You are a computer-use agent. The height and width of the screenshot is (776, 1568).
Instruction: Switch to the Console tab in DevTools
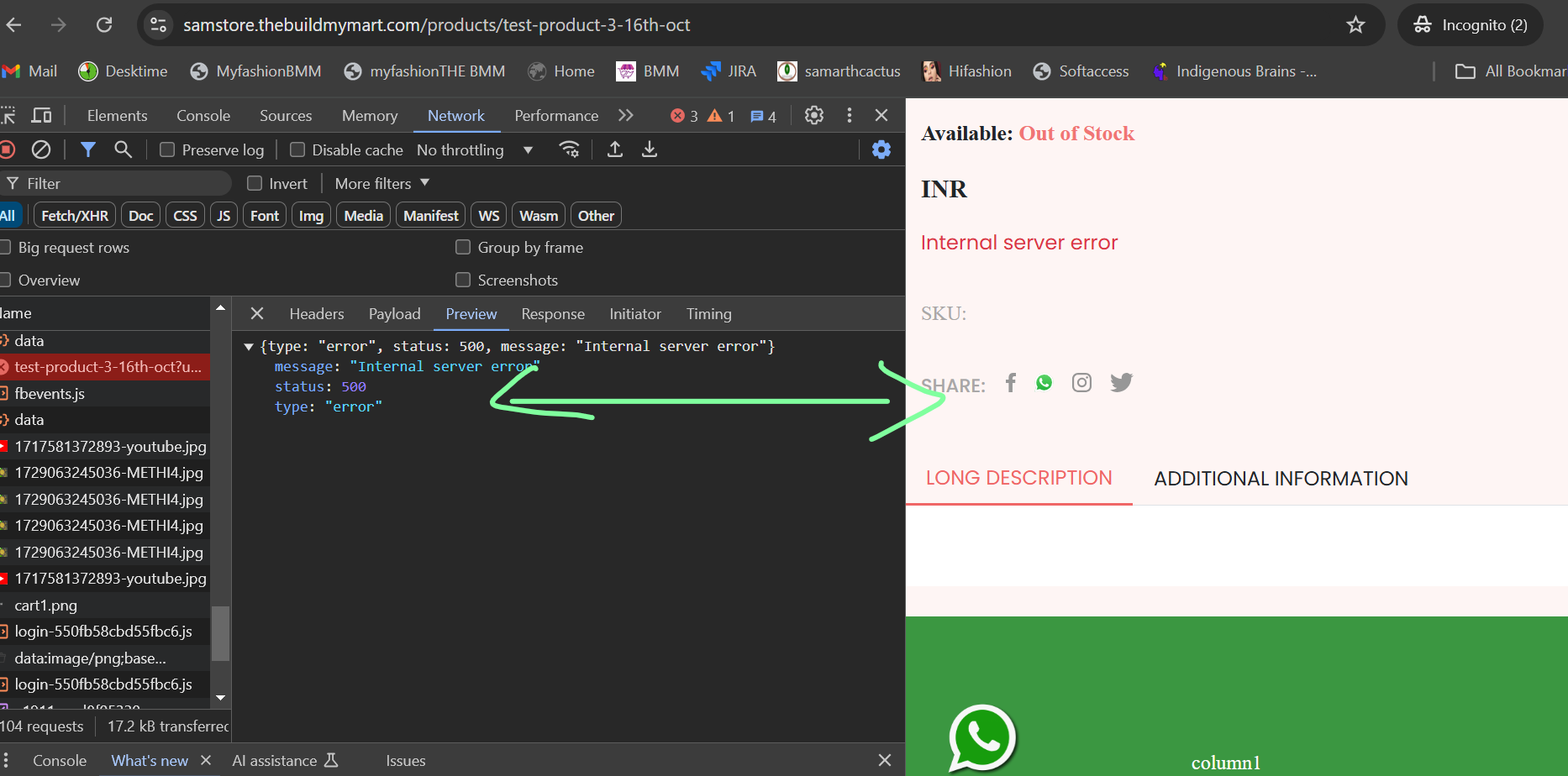click(x=203, y=115)
